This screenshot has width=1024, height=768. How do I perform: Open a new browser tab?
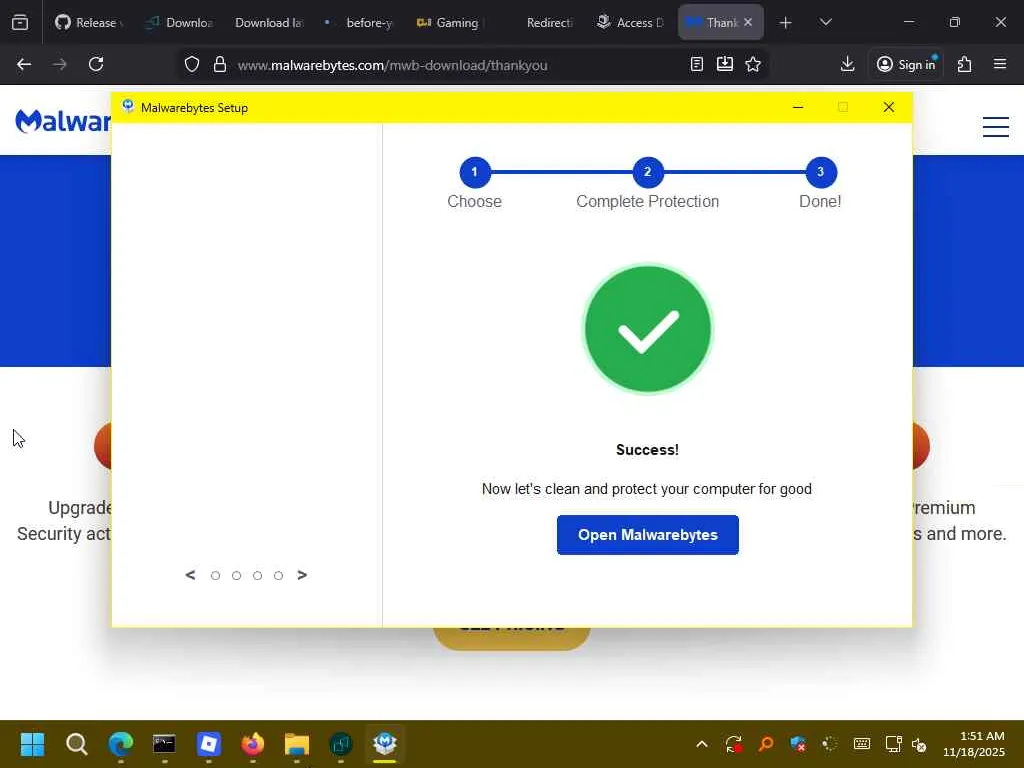(786, 23)
